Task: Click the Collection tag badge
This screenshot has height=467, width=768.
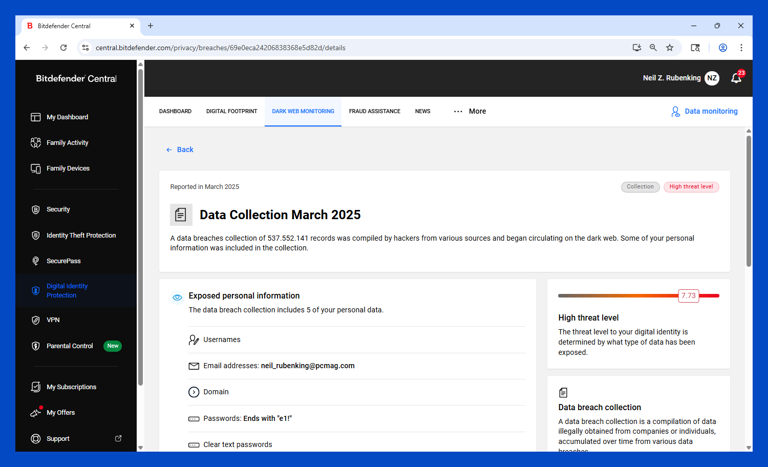Action: coord(640,187)
